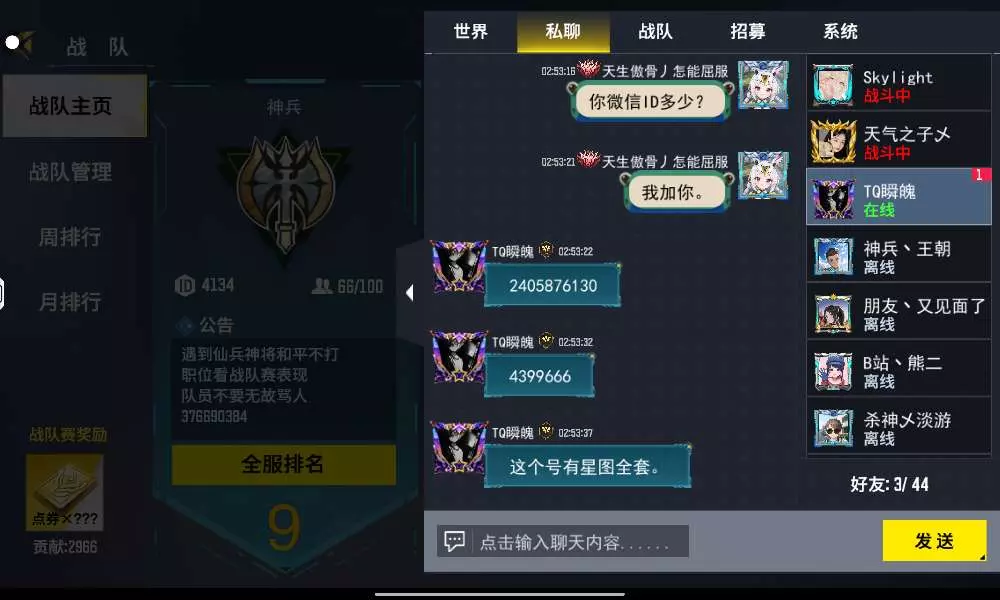Click TQ瞬魄 avatar on 2405876130 message

click(459, 267)
